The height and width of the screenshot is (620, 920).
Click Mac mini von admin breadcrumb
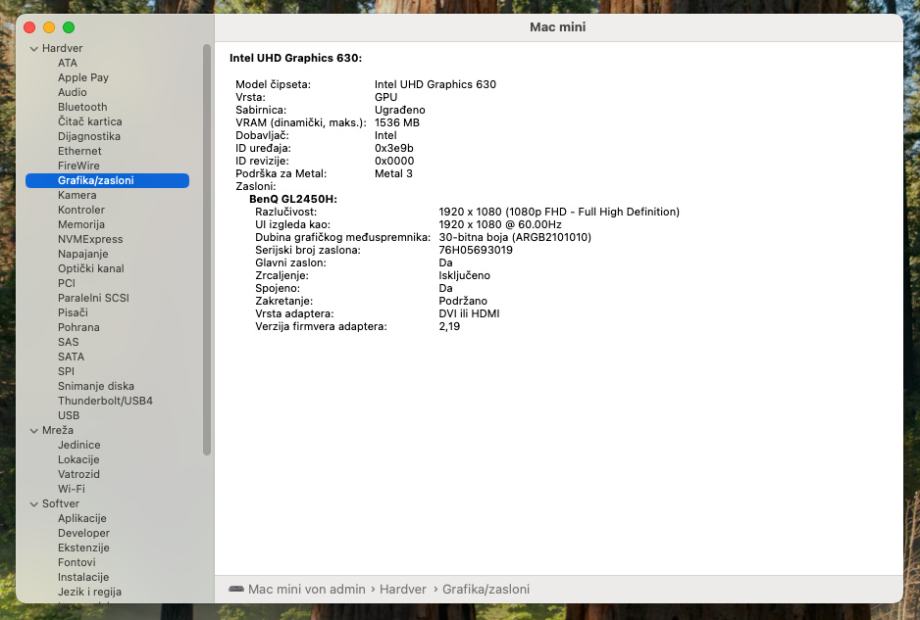pyautogui.click(x=306, y=589)
